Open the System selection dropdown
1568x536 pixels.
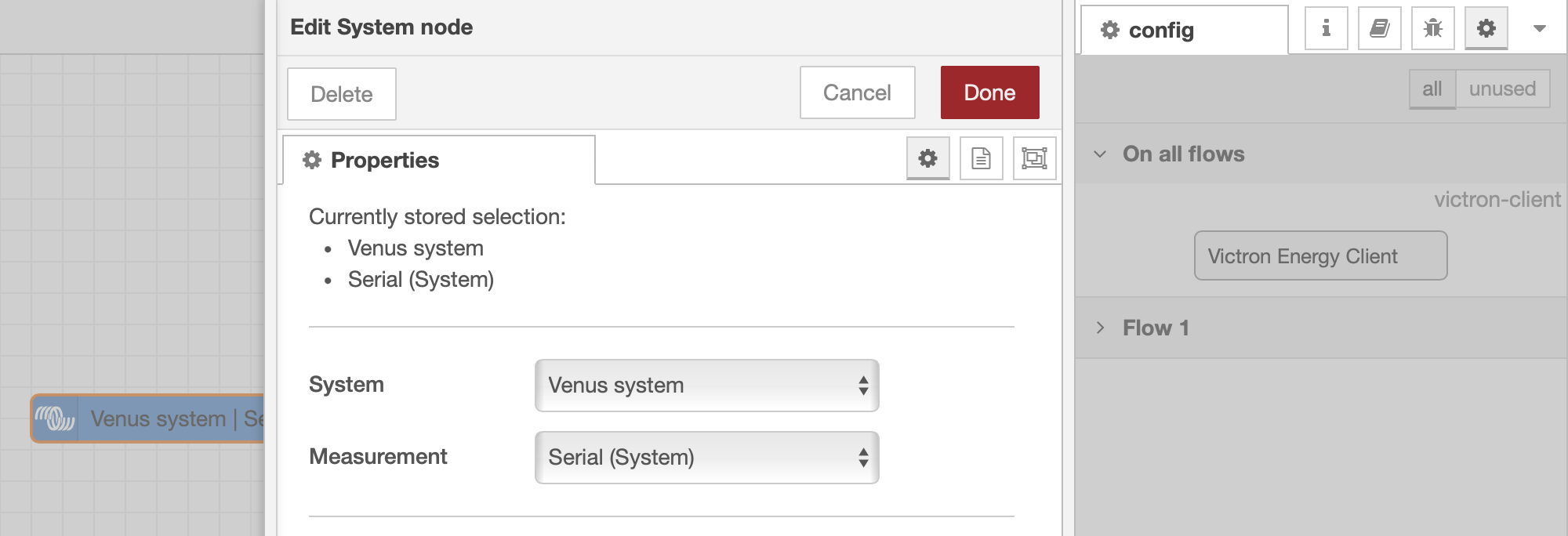click(706, 385)
